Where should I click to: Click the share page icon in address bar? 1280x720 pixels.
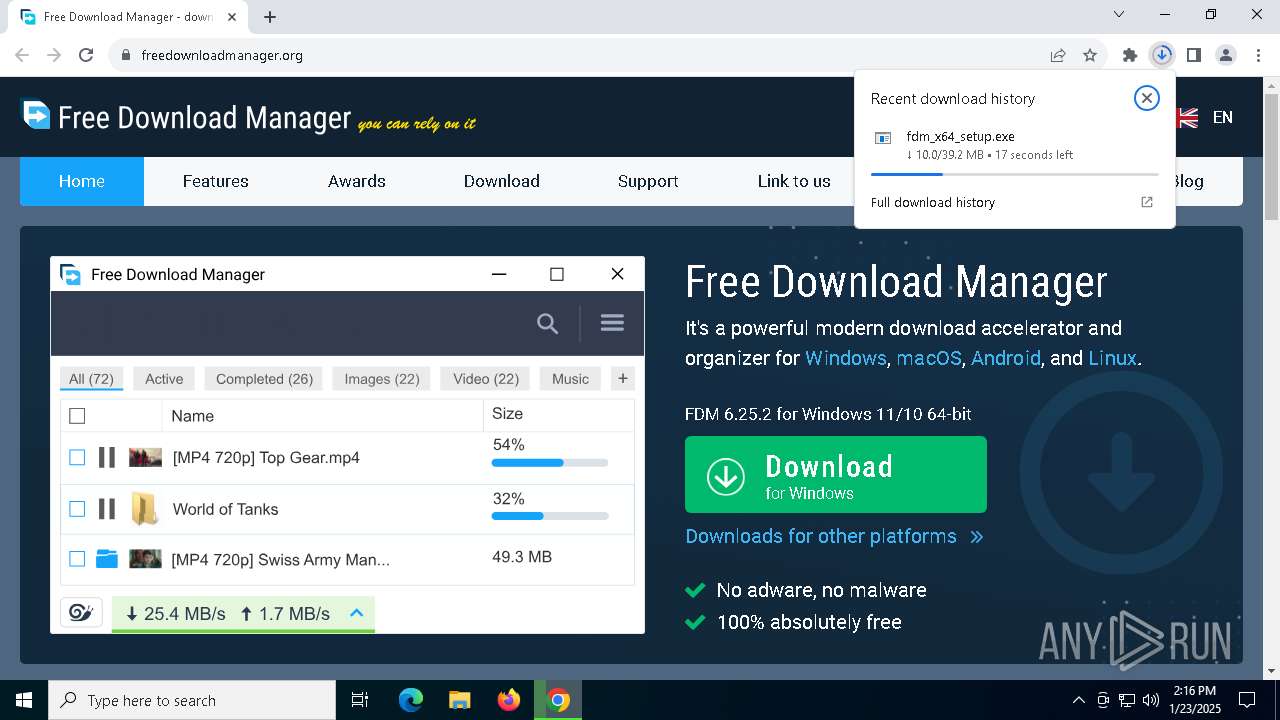click(x=1058, y=55)
